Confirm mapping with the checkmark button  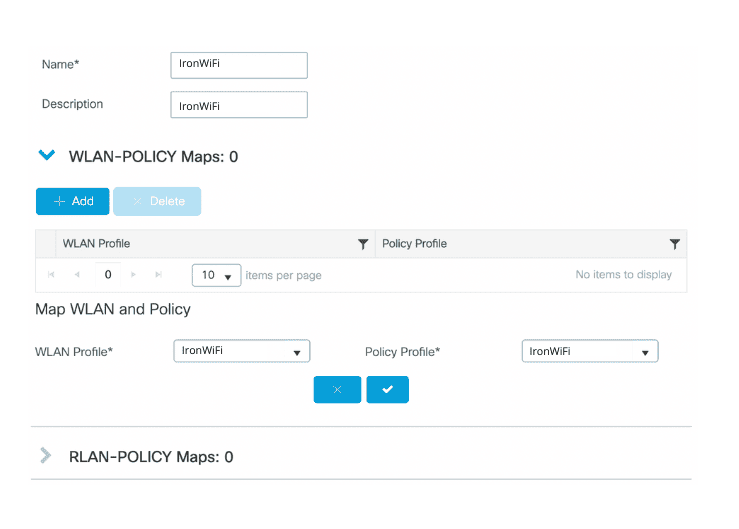pos(387,389)
